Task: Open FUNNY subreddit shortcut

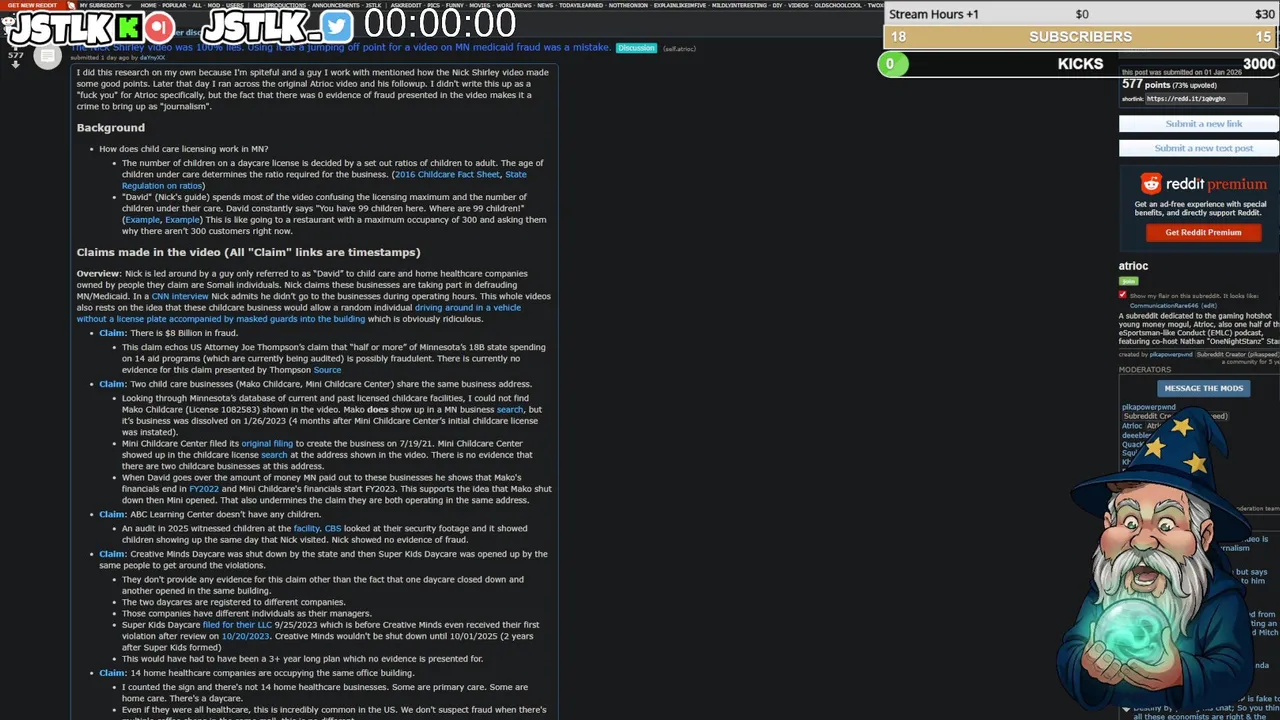Action: click(455, 5)
